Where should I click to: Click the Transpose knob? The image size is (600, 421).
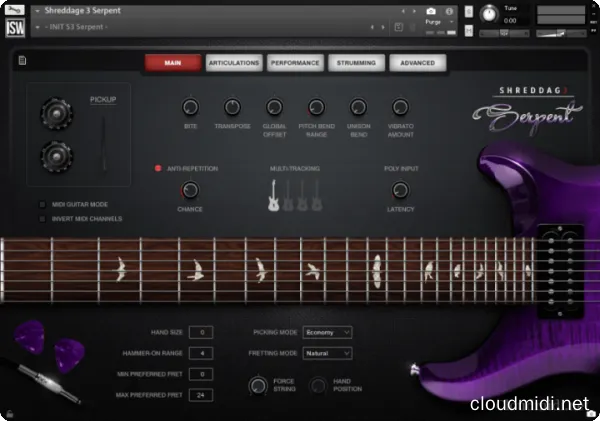[x=233, y=106]
